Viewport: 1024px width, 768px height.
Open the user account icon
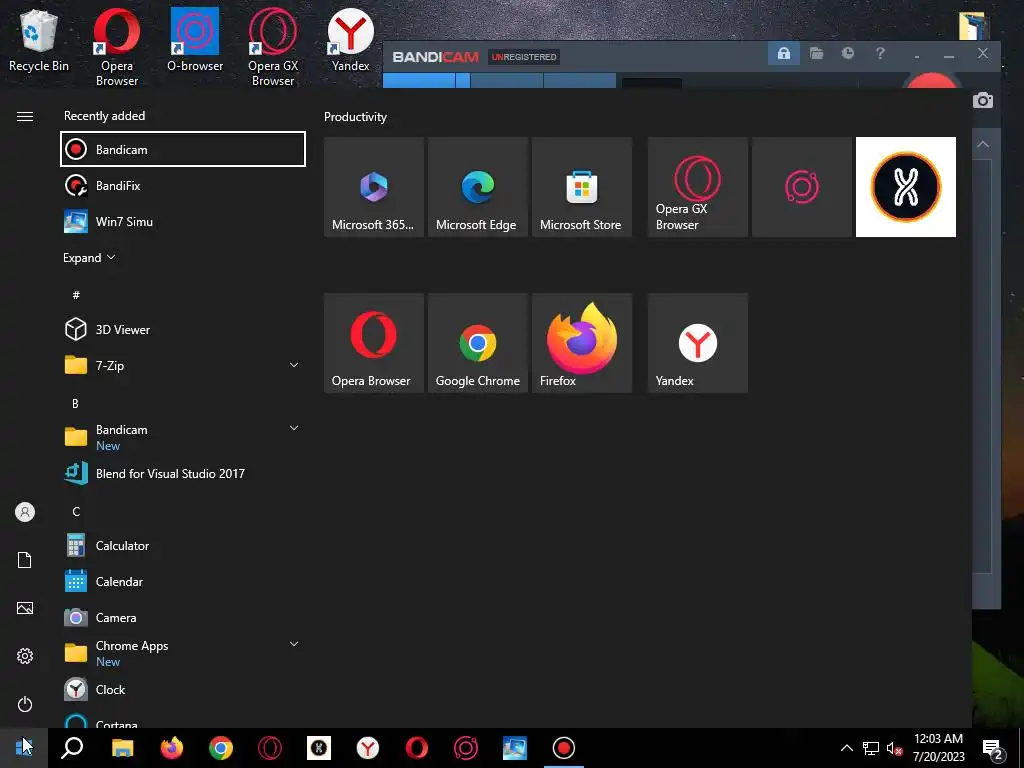coord(25,512)
